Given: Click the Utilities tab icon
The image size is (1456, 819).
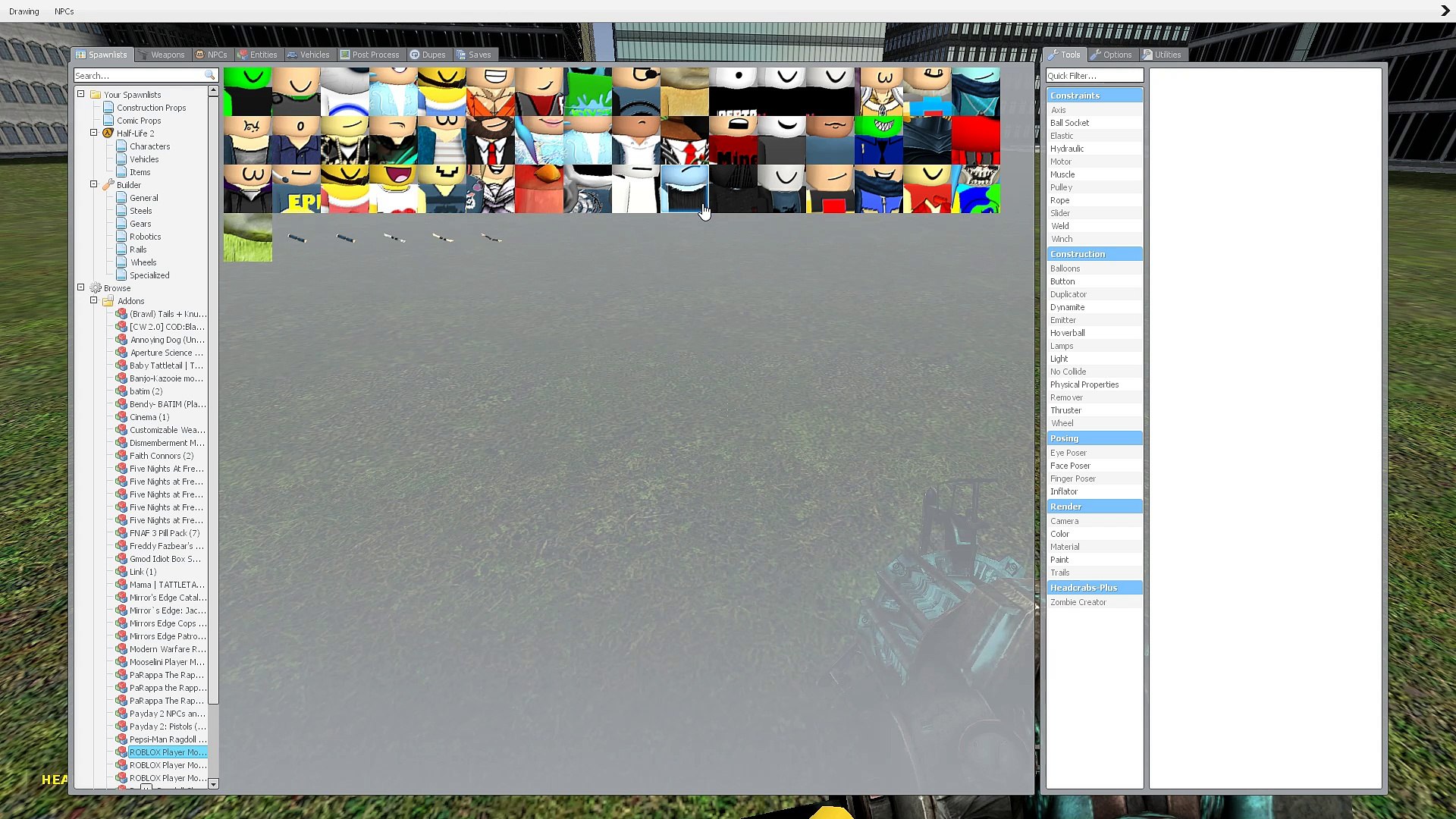Looking at the screenshot, I should 1147,55.
